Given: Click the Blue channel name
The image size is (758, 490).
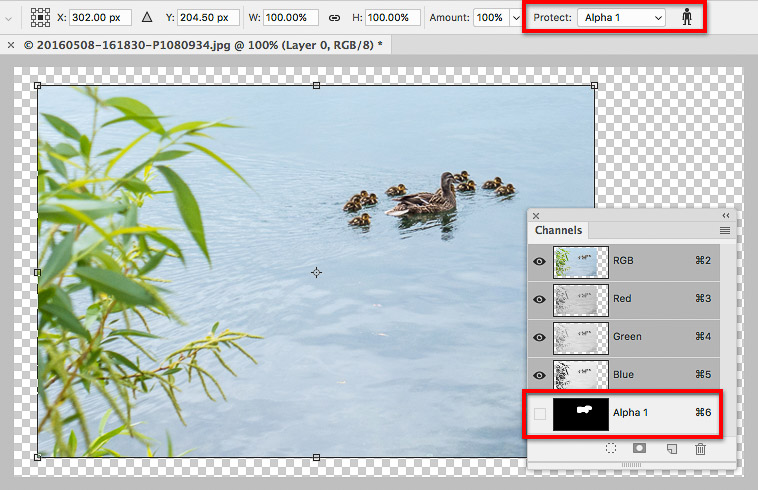Looking at the screenshot, I should (x=623, y=375).
